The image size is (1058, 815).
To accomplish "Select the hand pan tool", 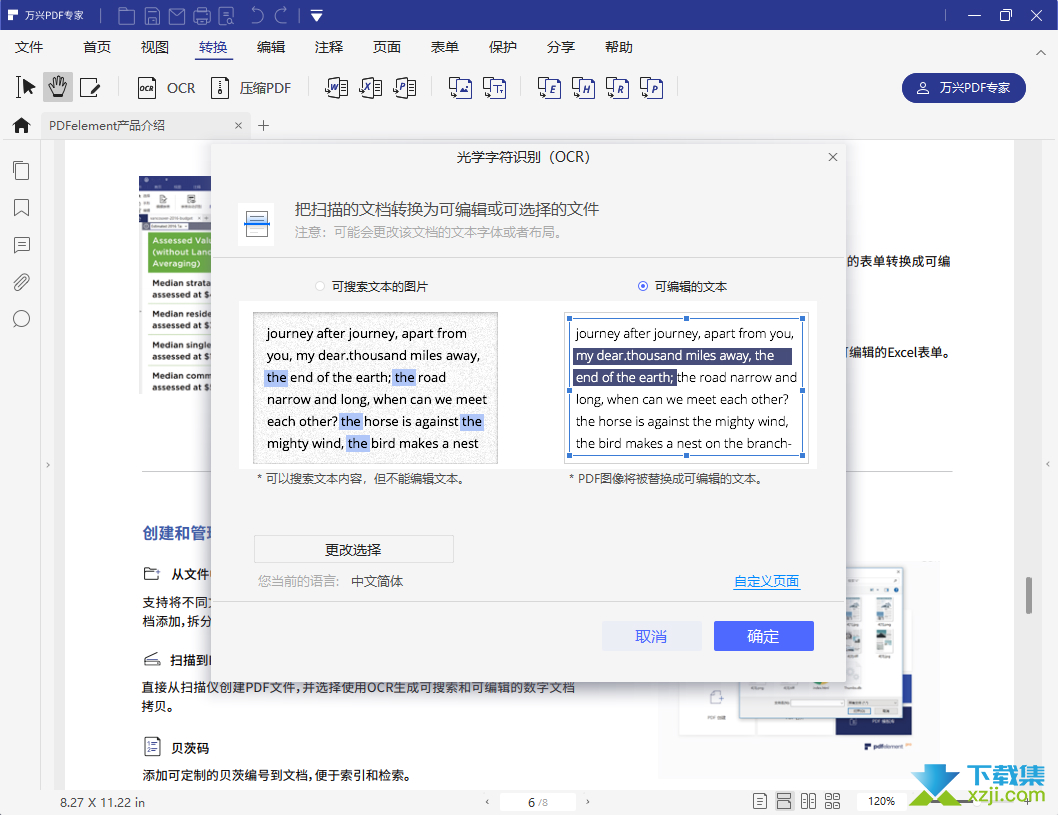I will [x=58, y=87].
